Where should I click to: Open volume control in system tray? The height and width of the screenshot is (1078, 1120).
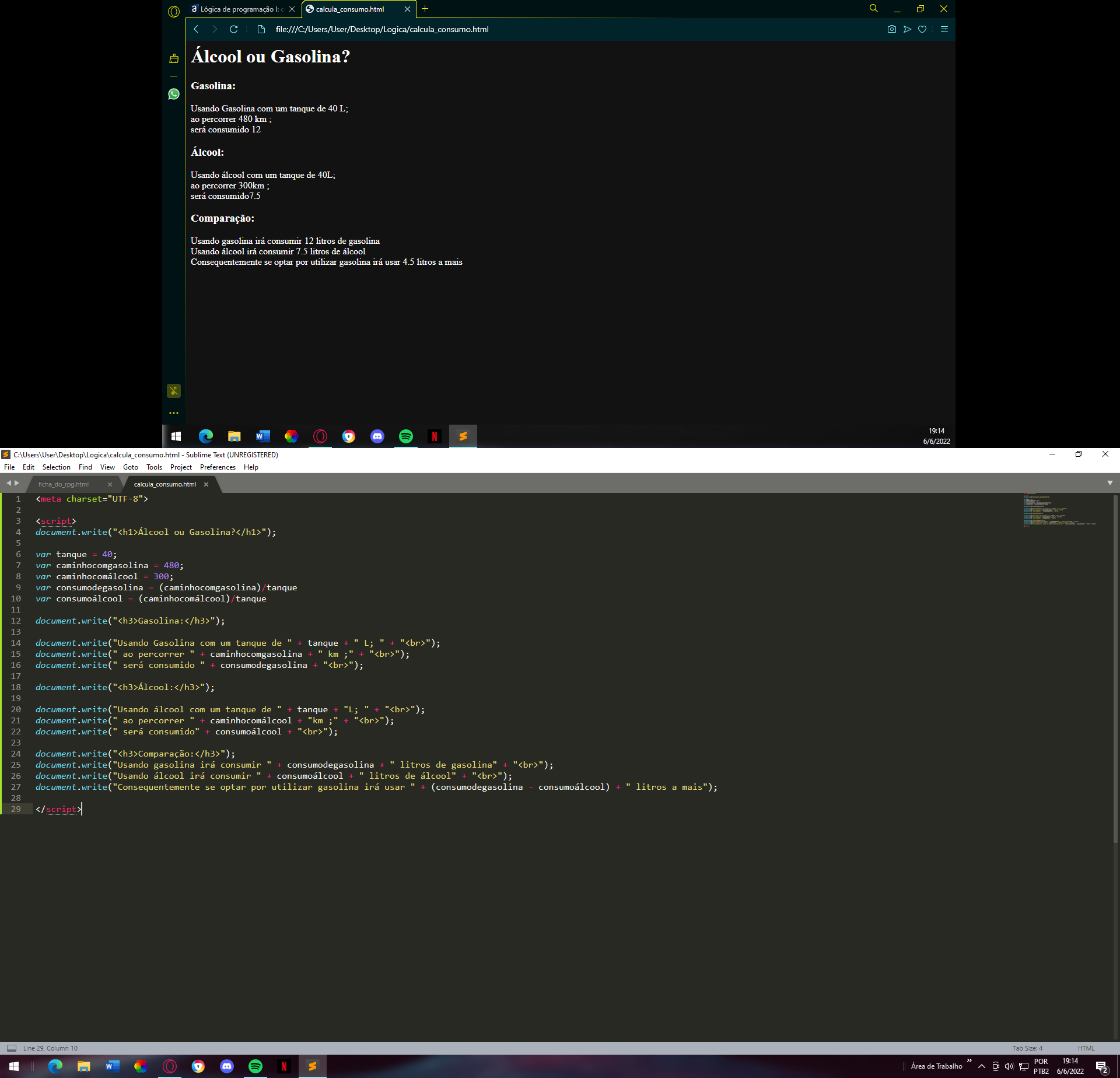pyautogui.click(x=1009, y=1066)
